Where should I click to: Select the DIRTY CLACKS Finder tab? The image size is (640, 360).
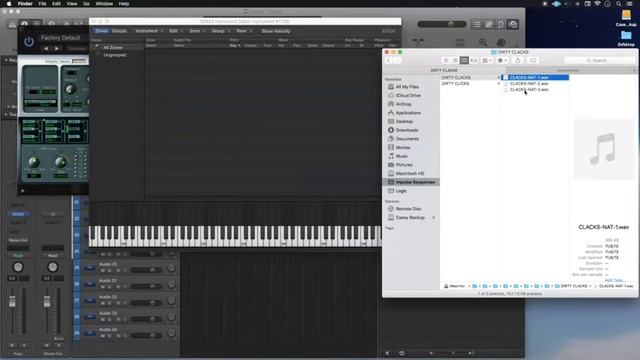click(444, 71)
